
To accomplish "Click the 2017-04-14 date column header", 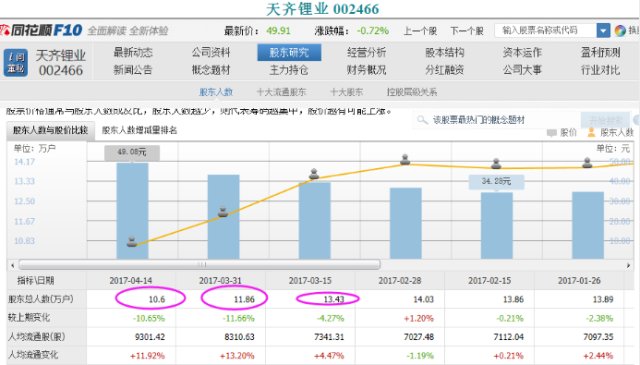I will click(x=131, y=281).
